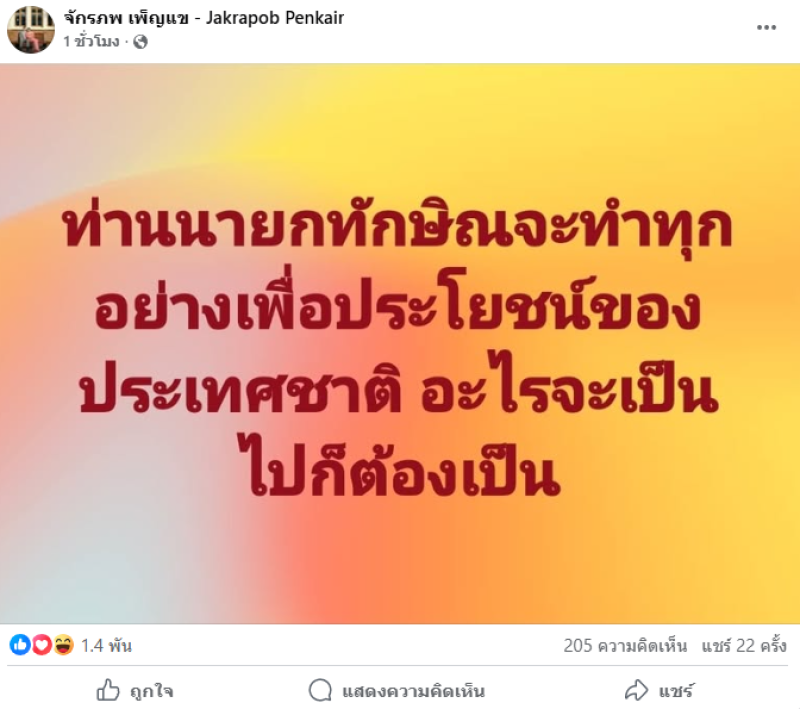Open the colored-background text post image
800x709 pixels.
pos(400,343)
